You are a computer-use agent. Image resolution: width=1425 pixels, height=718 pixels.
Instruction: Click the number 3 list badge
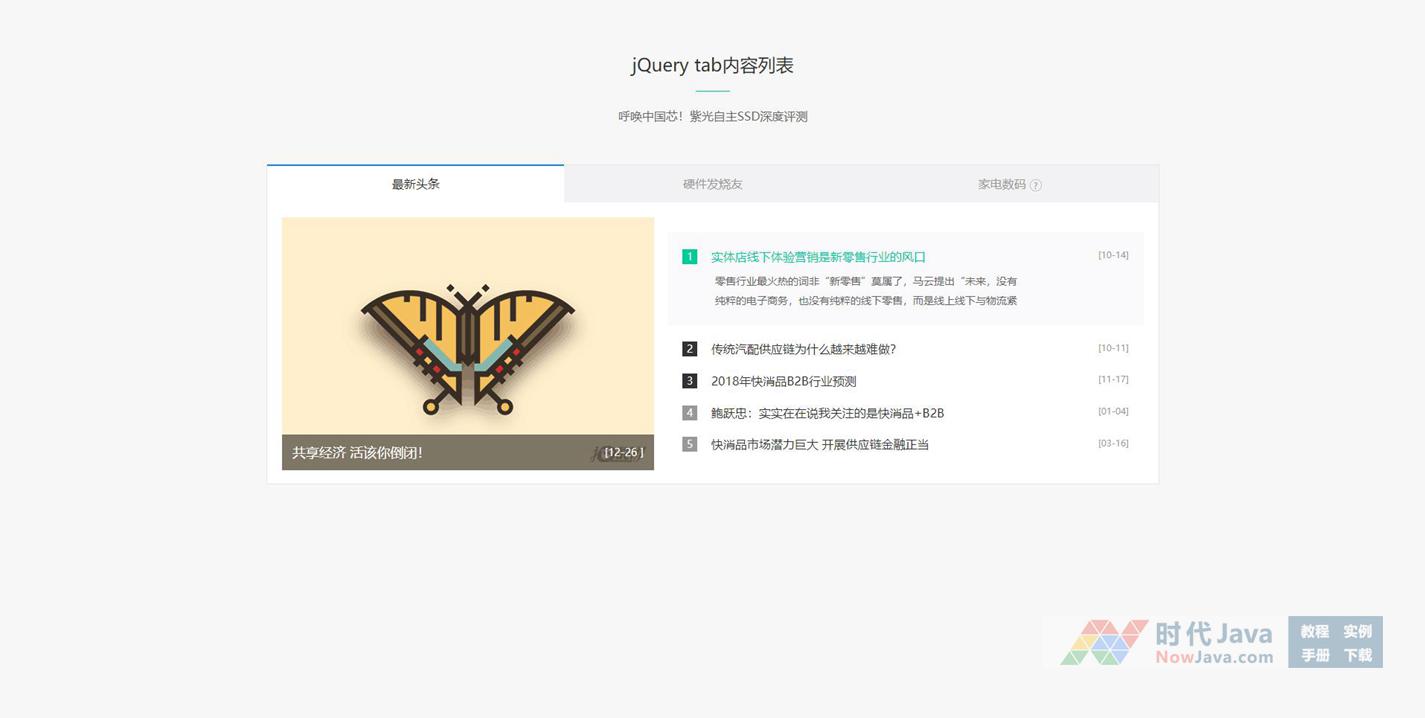click(x=689, y=381)
